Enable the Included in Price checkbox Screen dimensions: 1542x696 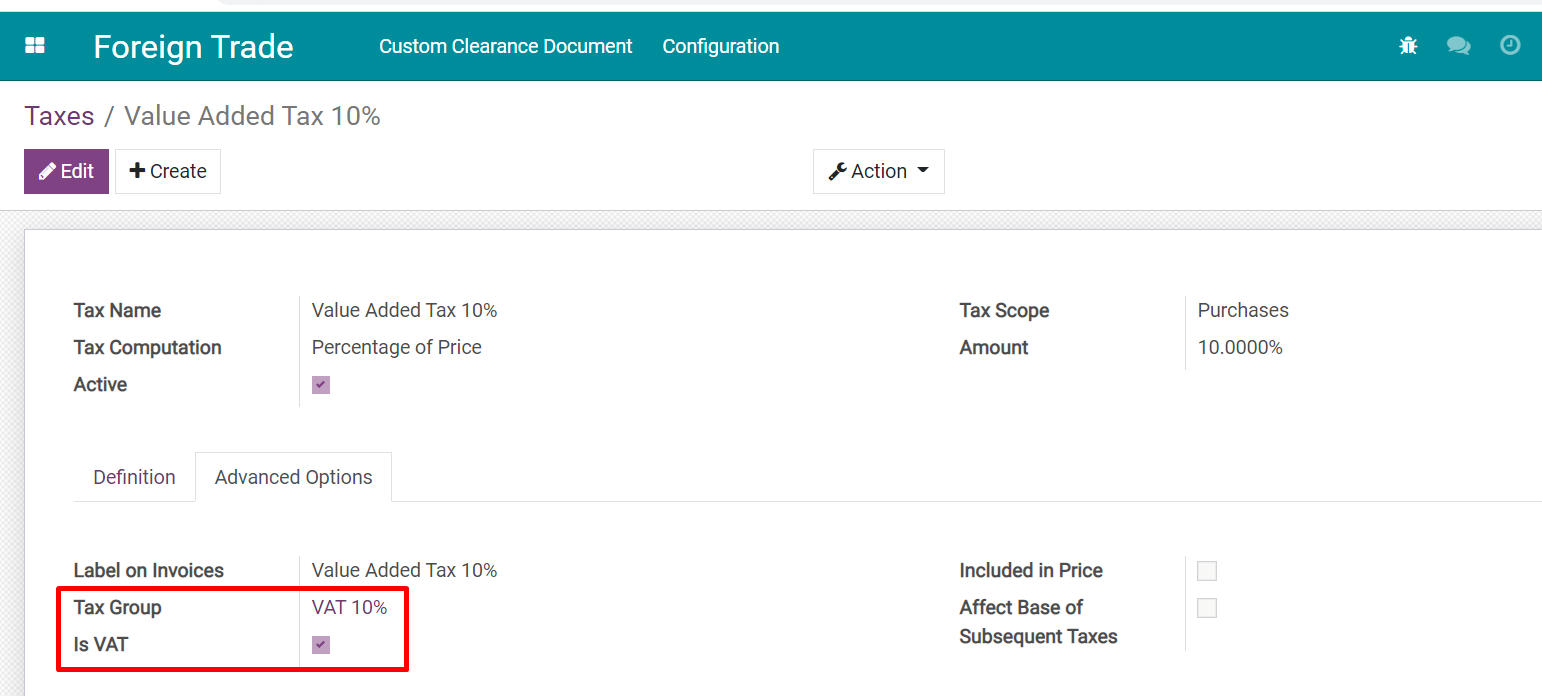tap(1207, 571)
